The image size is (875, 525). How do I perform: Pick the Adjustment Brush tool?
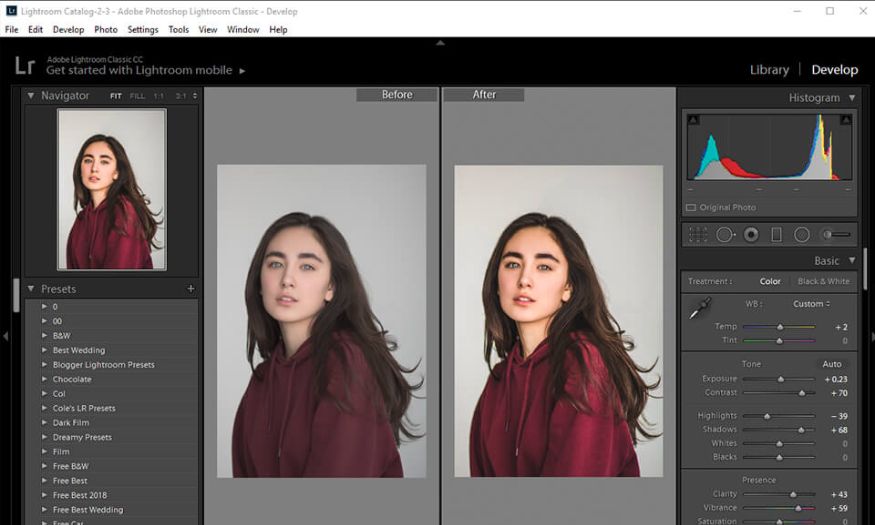(x=836, y=235)
